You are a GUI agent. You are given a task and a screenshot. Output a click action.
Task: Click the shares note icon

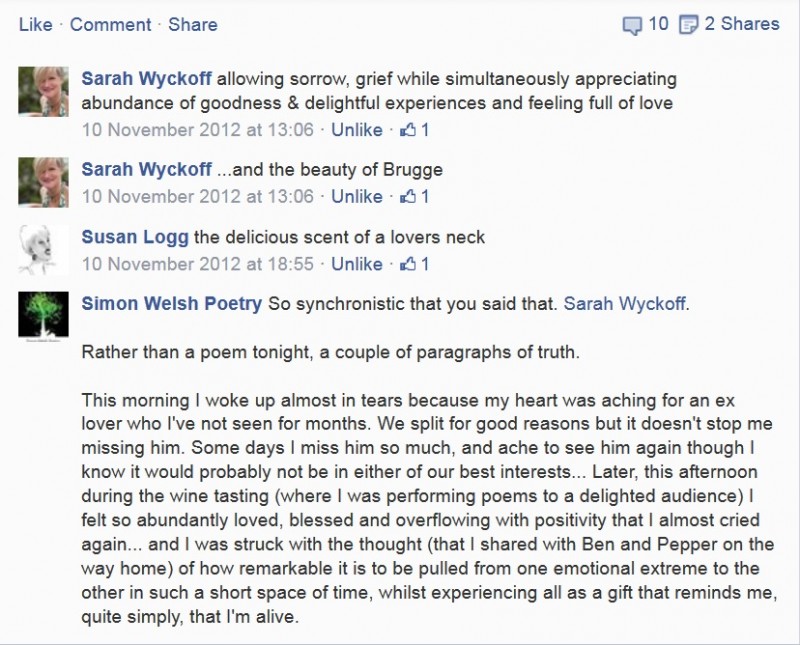(688, 24)
